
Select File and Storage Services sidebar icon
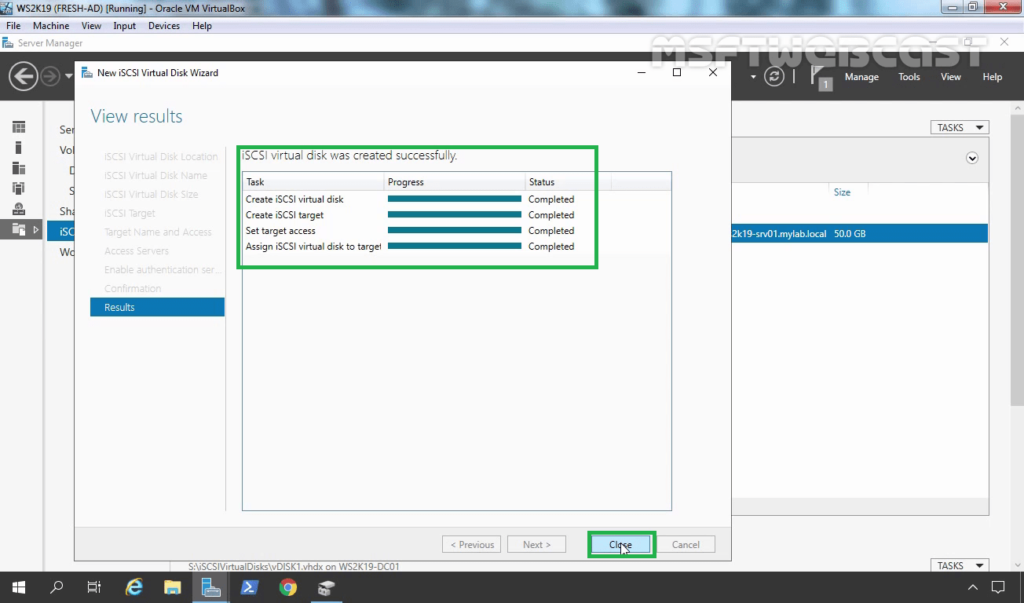click(x=19, y=229)
